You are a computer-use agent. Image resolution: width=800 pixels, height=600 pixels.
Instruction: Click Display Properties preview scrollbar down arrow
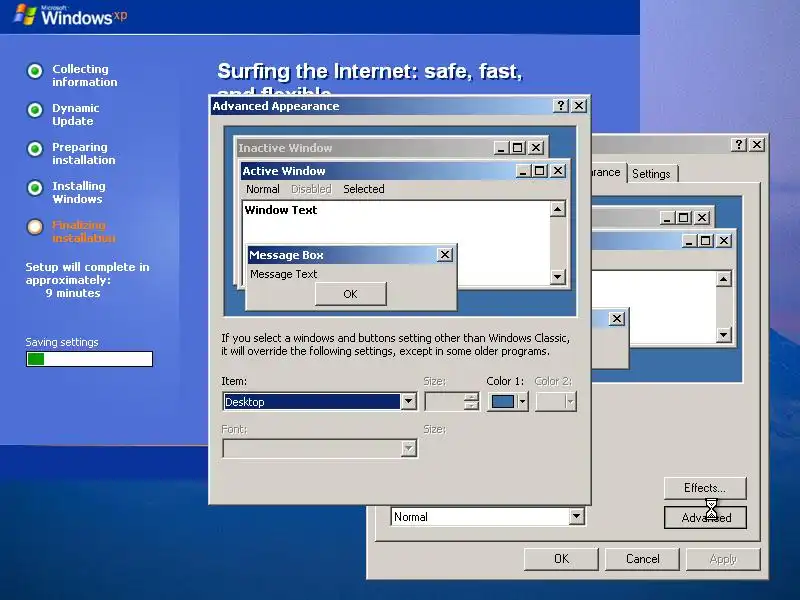point(723,335)
